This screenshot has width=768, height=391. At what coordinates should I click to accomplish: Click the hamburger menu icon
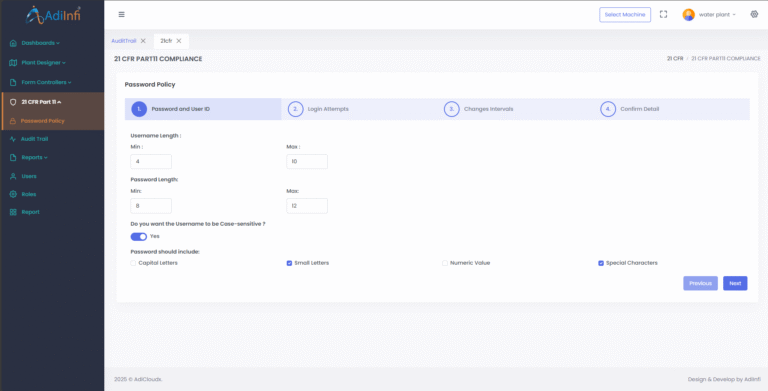(121, 14)
